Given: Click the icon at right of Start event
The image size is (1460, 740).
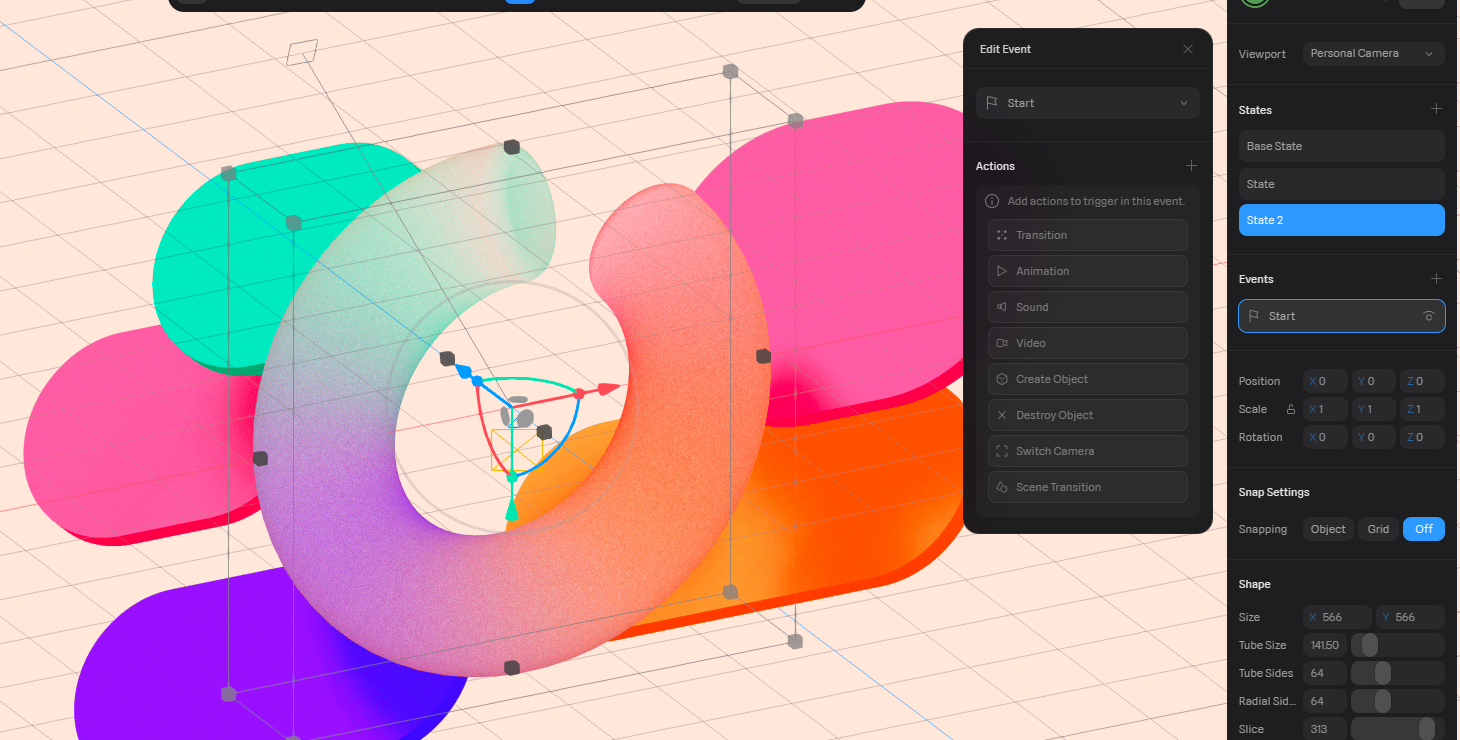Looking at the screenshot, I should tap(1429, 316).
